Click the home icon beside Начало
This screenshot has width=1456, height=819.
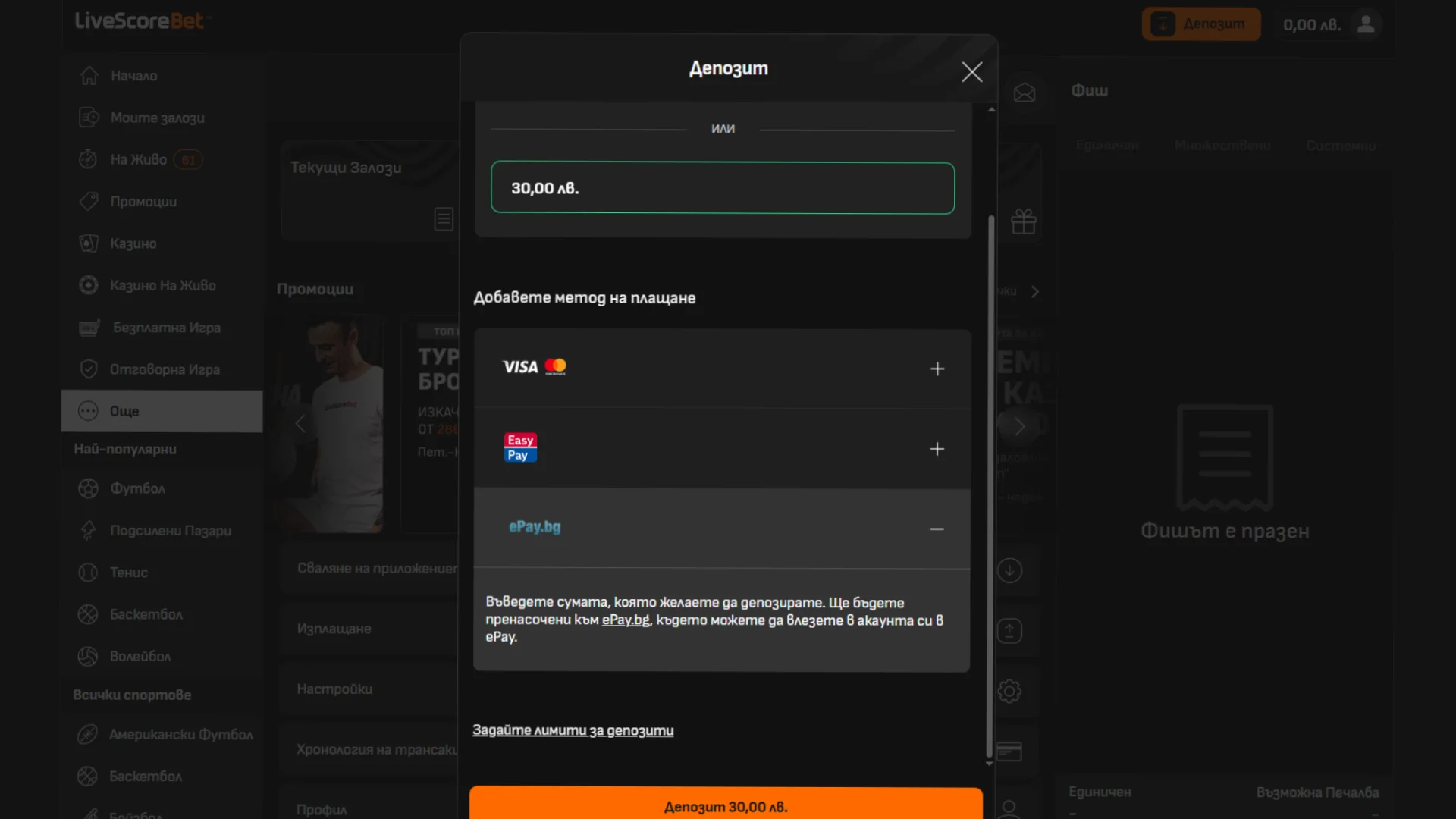(x=89, y=76)
